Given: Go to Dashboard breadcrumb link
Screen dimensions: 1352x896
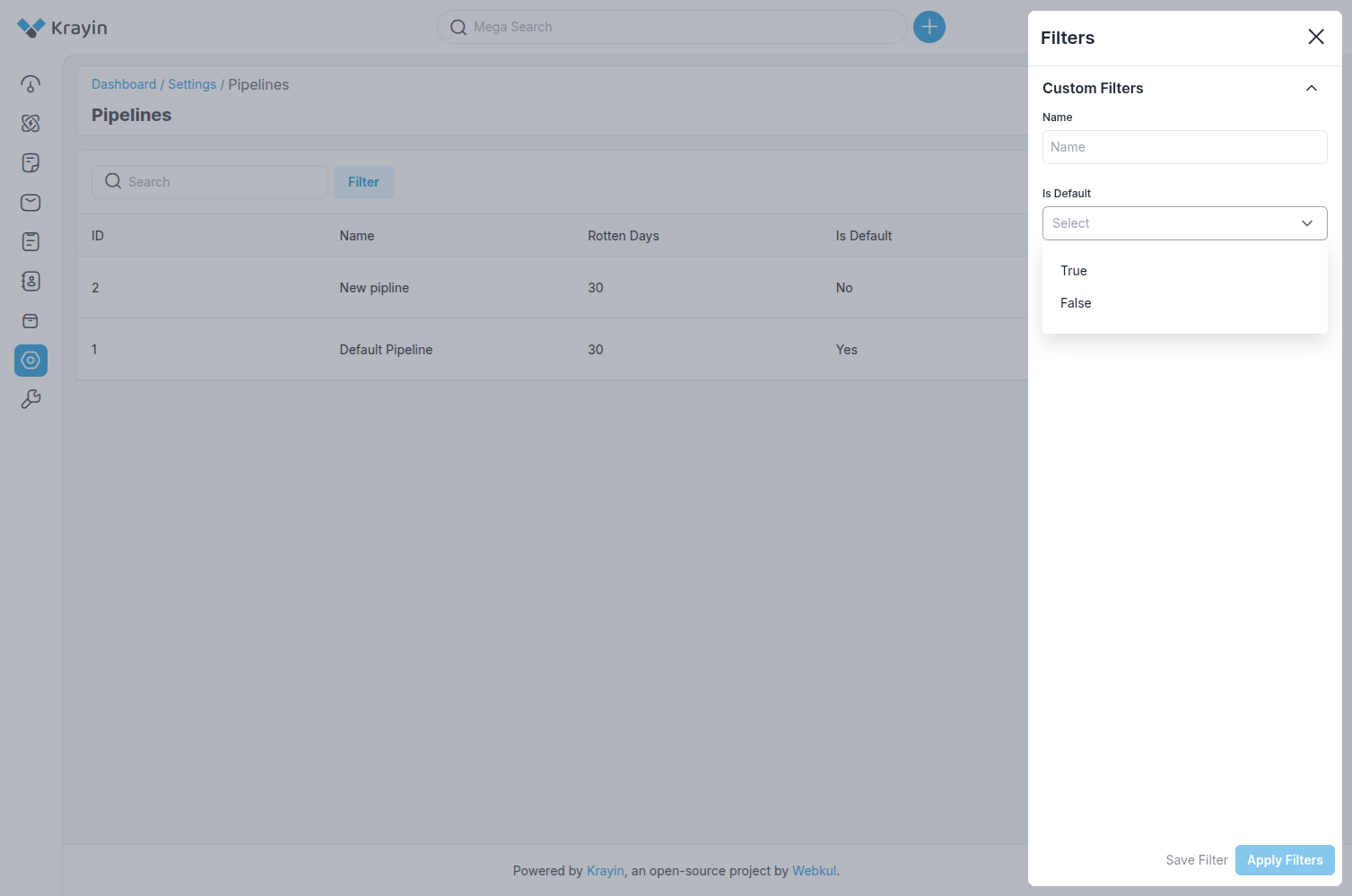Looking at the screenshot, I should [x=124, y=84].
